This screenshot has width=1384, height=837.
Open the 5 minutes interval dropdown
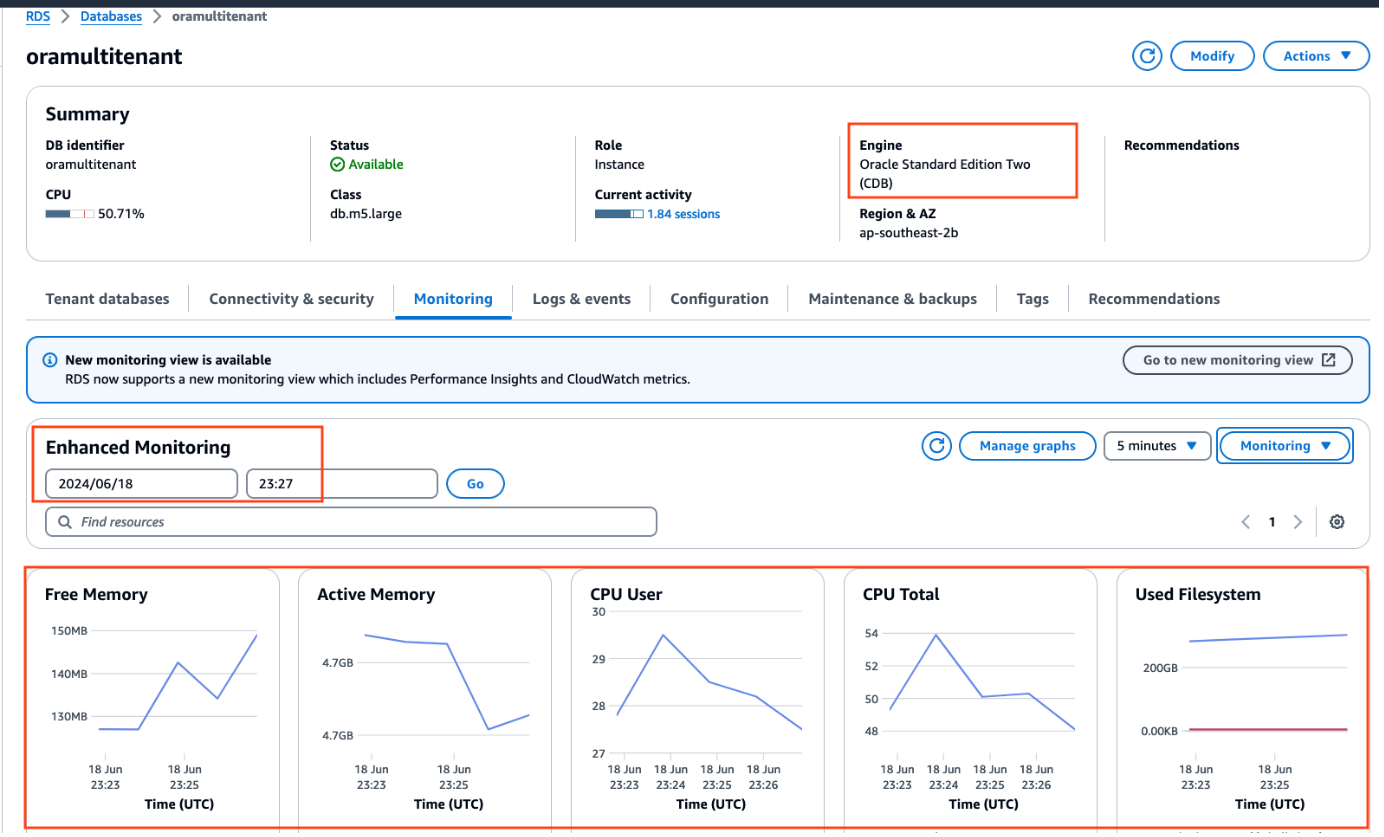coord(1157,446)
